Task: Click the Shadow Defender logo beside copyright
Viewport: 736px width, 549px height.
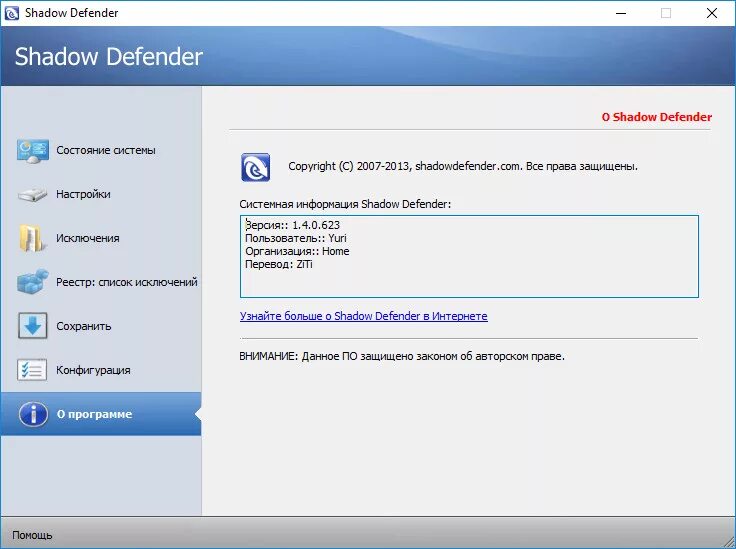Action: tap(255, 167)
